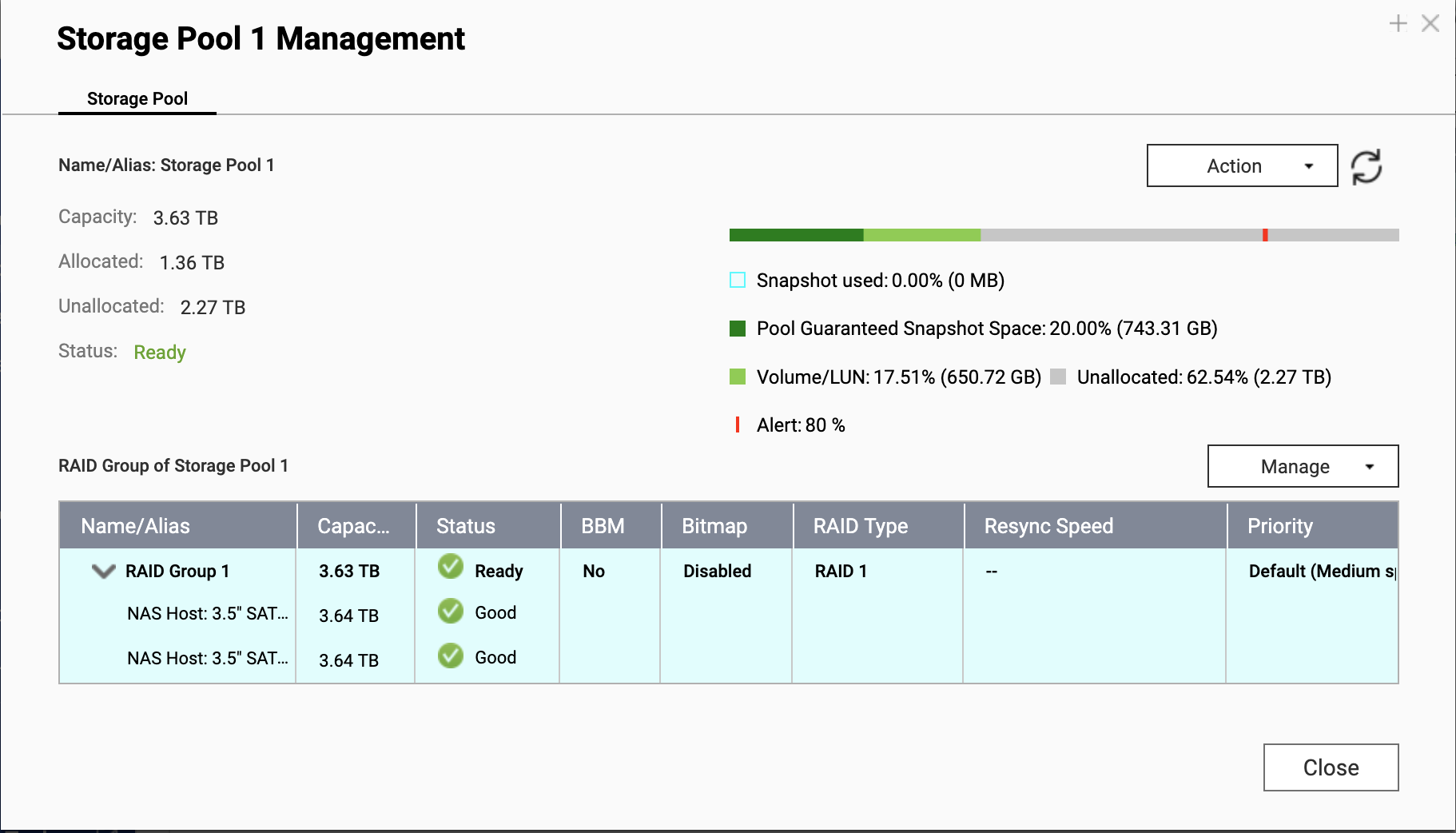Click the RAID Type column header
This screenshot has width=1456, height=833.
(861, 526)
